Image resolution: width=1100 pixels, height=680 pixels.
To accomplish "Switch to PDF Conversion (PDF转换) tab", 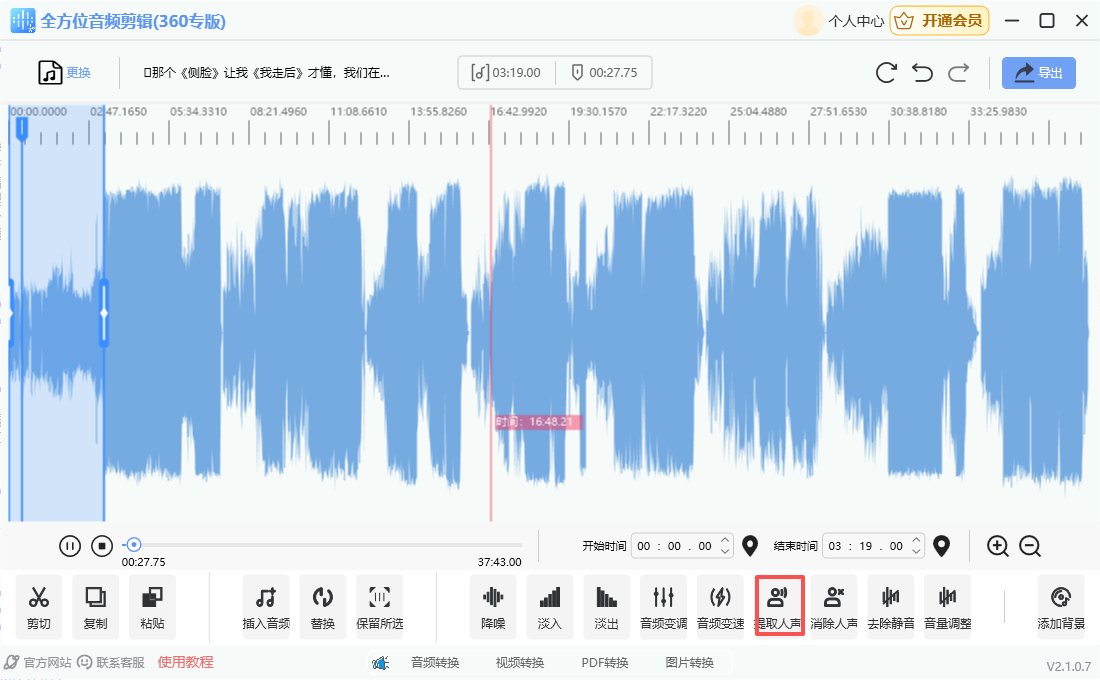I will point(604,662).
